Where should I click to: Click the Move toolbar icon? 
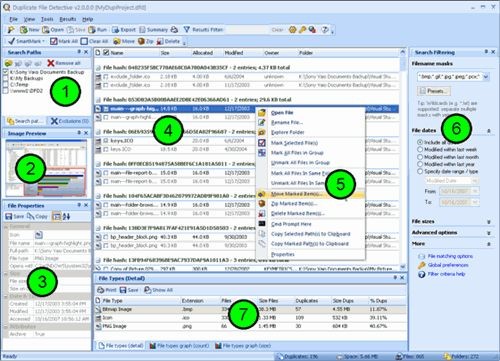pyautogui.click(x=117, y=41)
